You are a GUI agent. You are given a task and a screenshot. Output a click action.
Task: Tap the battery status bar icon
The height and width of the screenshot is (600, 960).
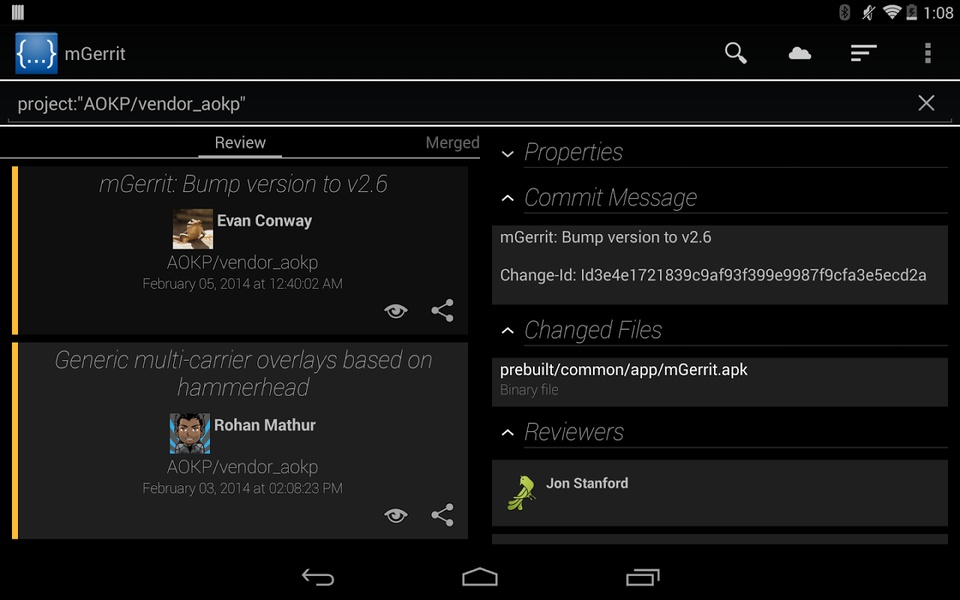tap(912, 12)
